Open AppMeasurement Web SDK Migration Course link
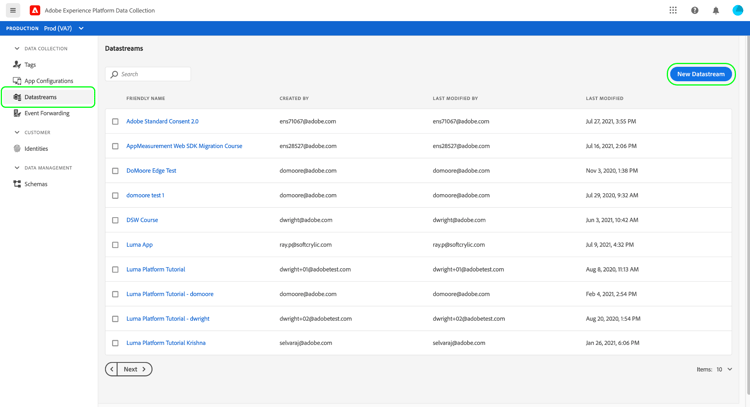The width and height of the screenshot is (750, 407). (184, 146)
